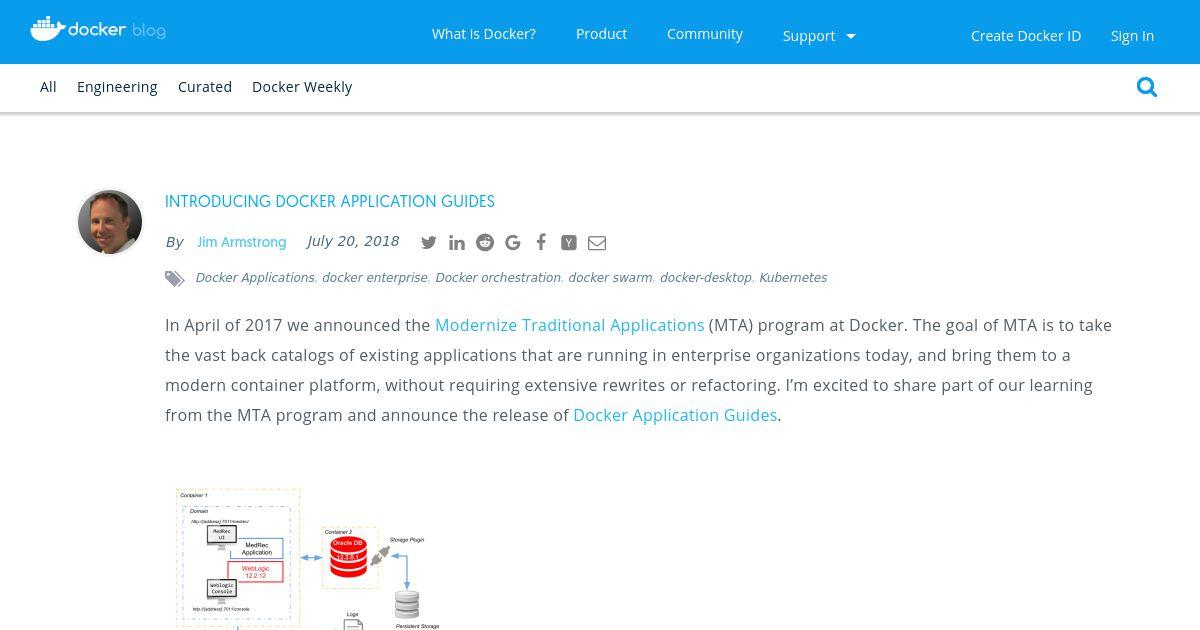The height and width of the screenshot is (630, 1200).
Task: Open the Community menu item
Action: [705, 34]
